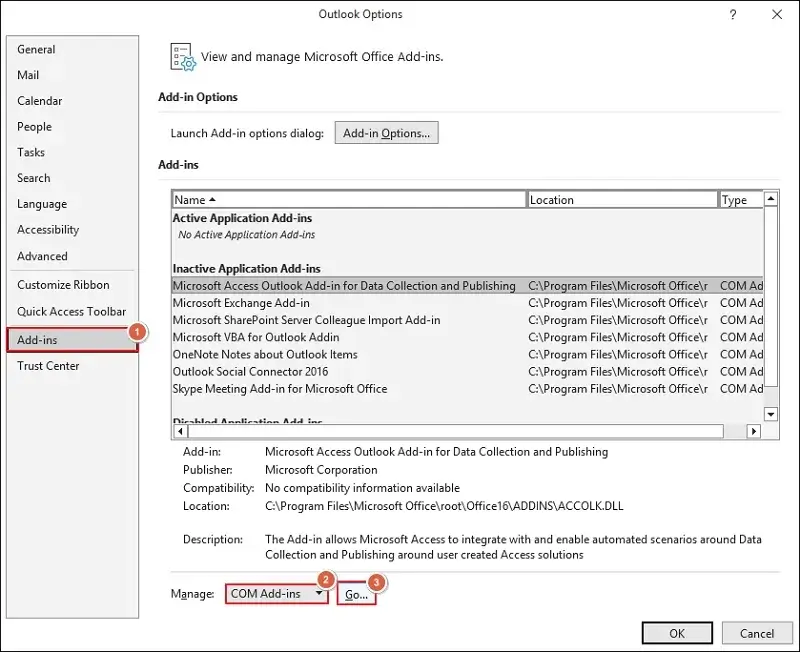Click the Go button next to Manage

pos(356,593)
